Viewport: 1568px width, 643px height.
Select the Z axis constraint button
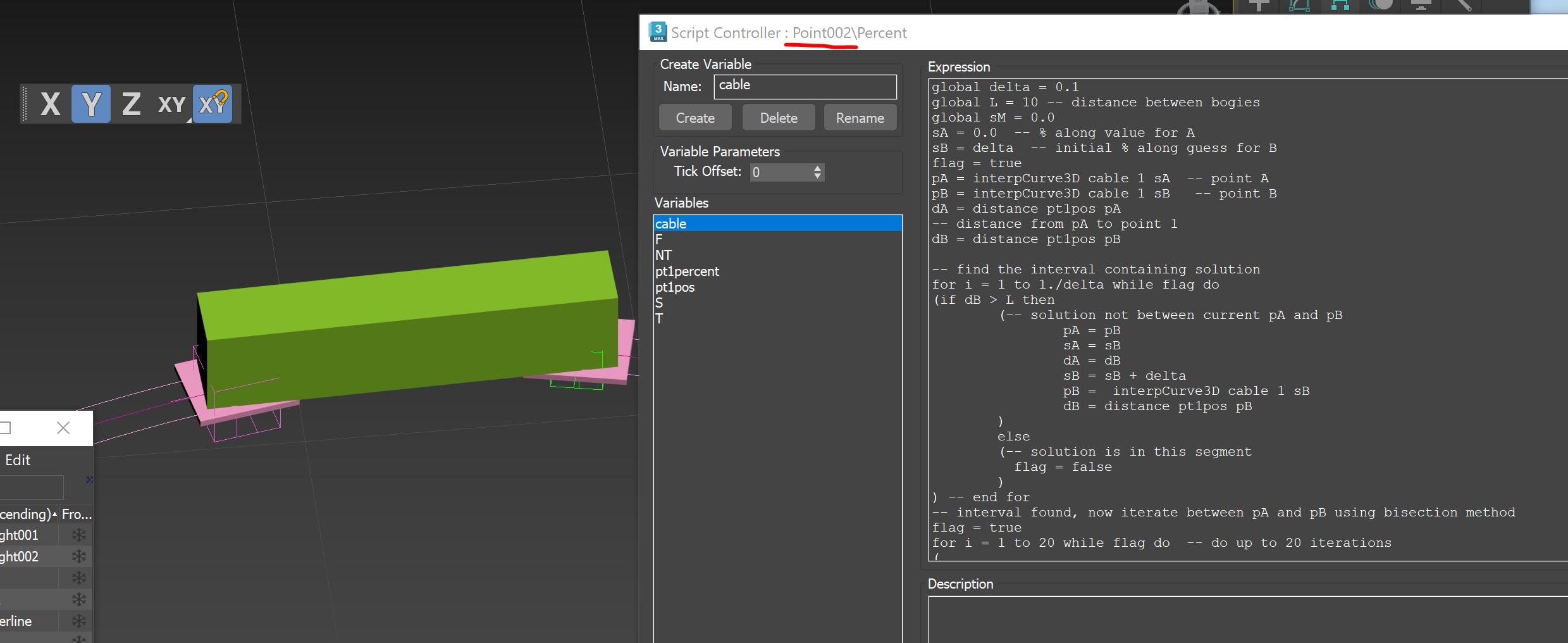tap(131, 104)
